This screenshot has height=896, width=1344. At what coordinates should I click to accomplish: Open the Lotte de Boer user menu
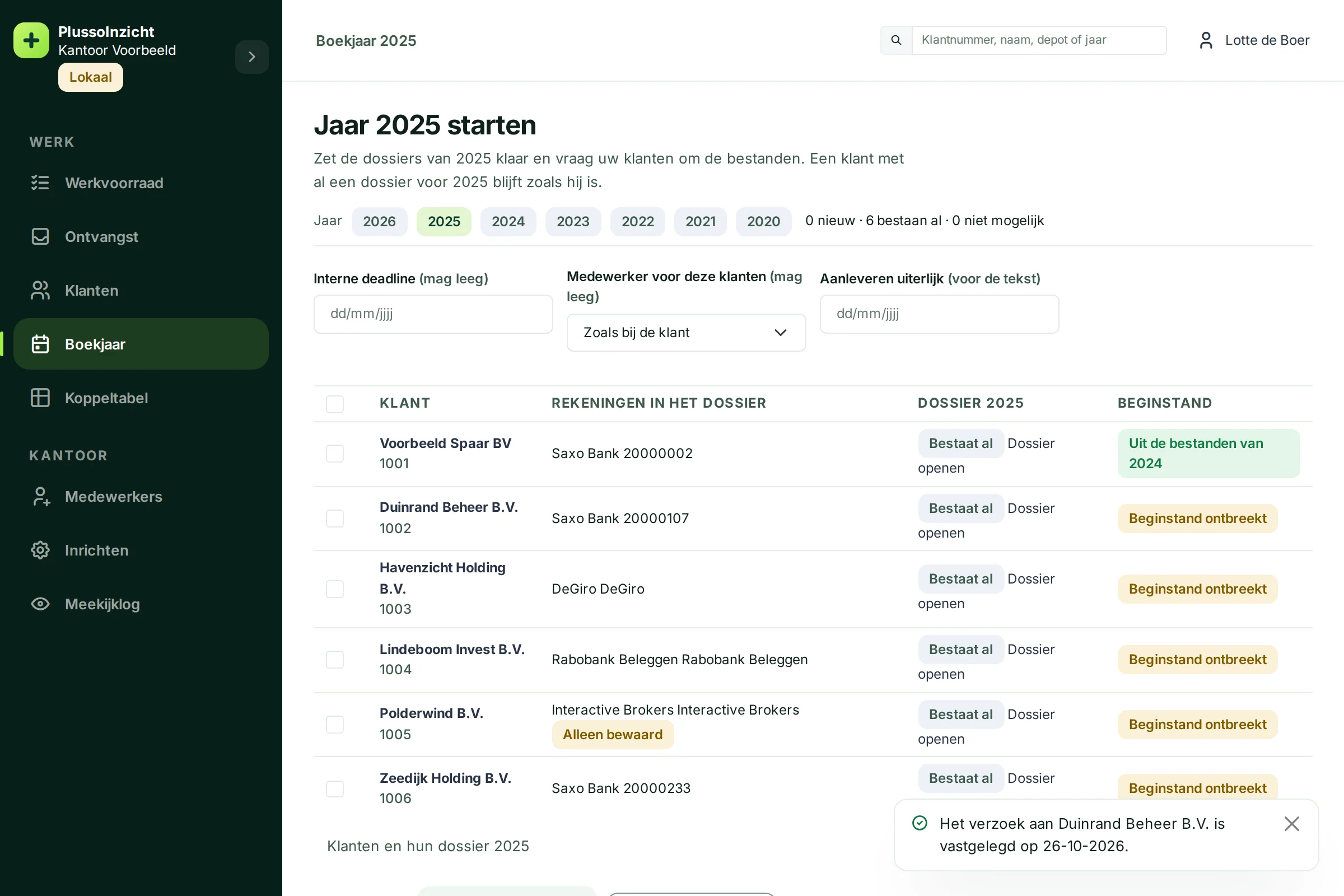coord(1254,40)
